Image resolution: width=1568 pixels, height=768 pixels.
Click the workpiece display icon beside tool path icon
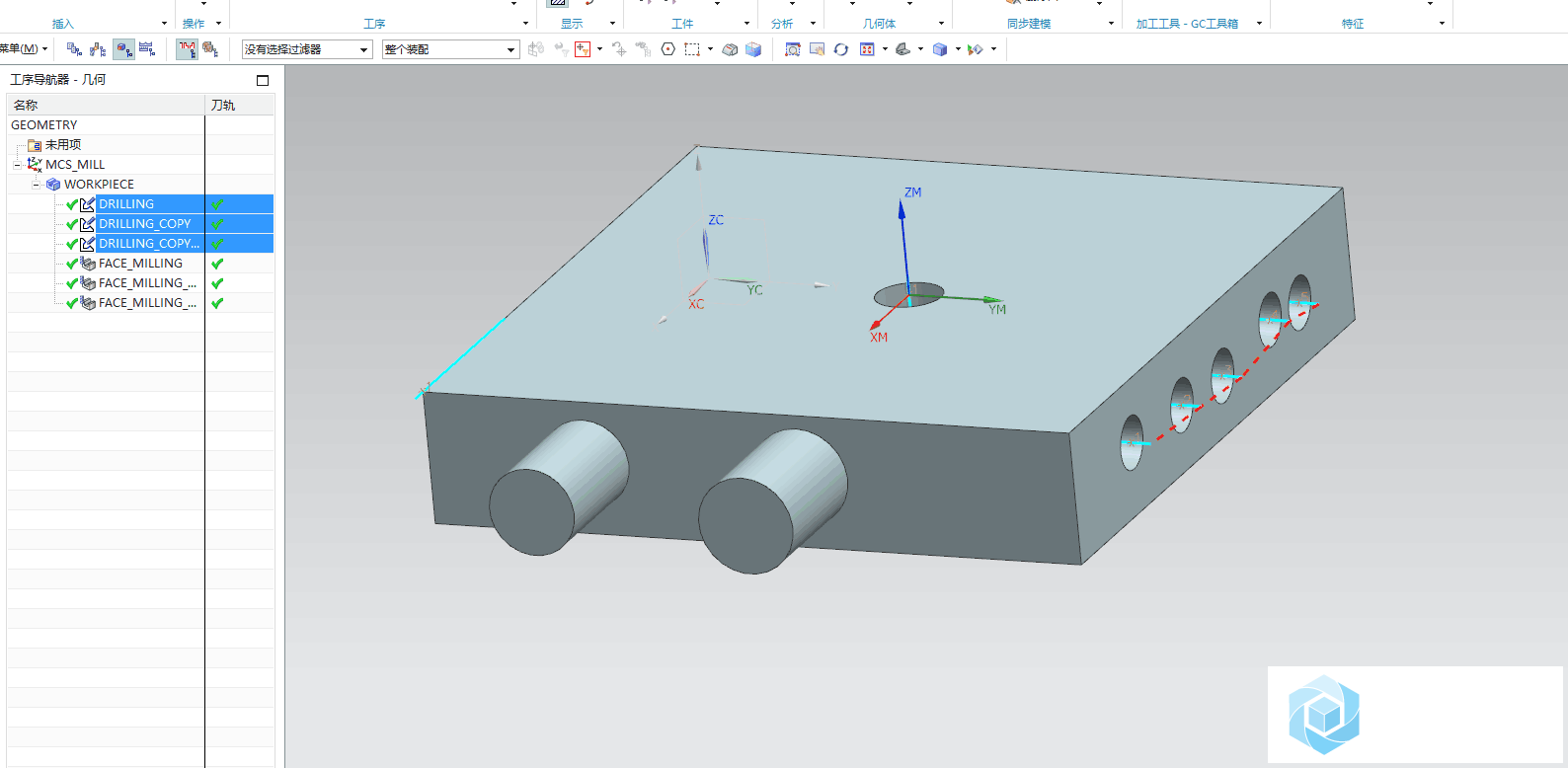210,48
